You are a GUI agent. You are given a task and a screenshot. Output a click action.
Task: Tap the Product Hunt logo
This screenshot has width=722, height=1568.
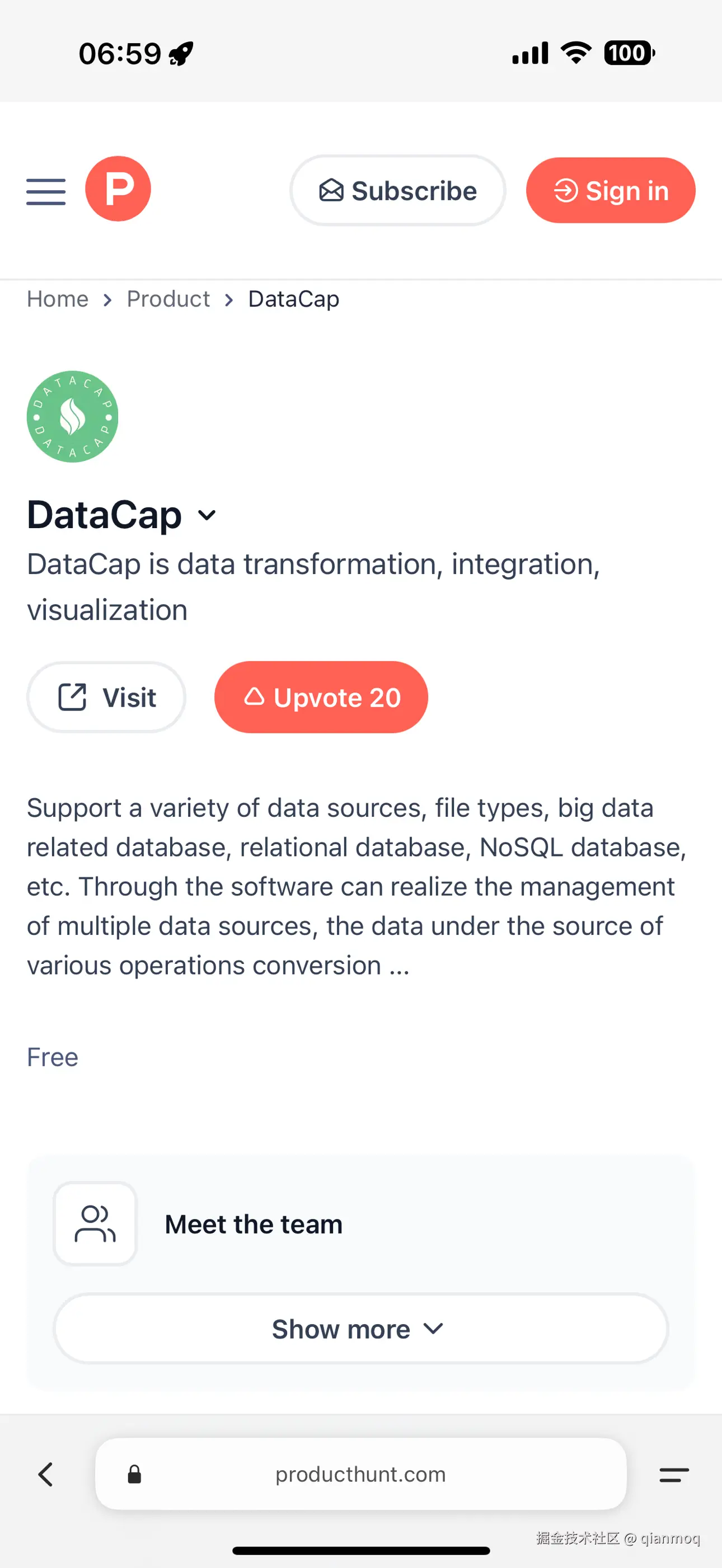coord(118,189)
